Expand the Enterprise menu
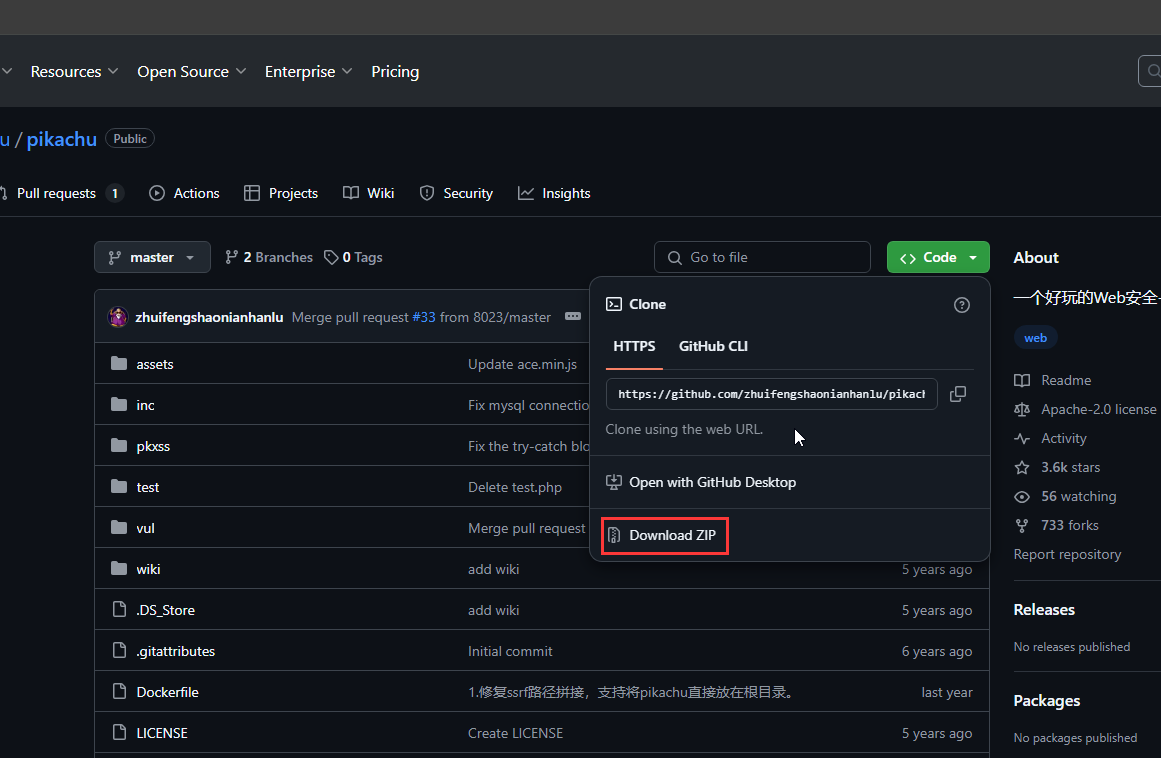The height and width of the screenshot is (758, 1161). (x=308, y=72)
